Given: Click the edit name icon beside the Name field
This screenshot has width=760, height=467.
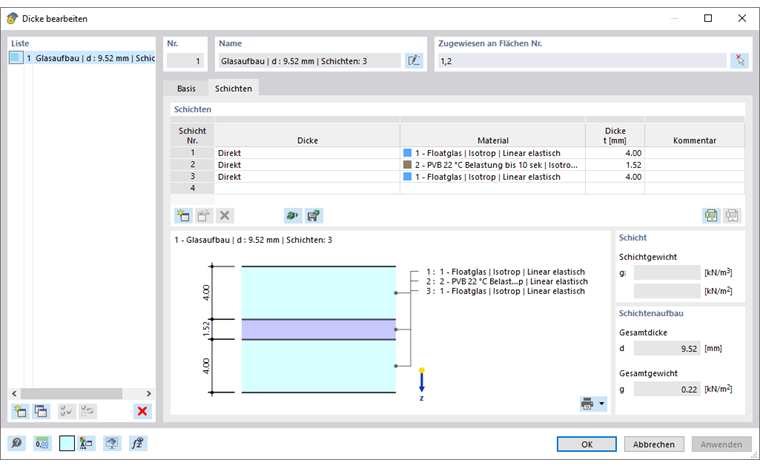Looking at the screenshot, I should (x=414, y=61).
